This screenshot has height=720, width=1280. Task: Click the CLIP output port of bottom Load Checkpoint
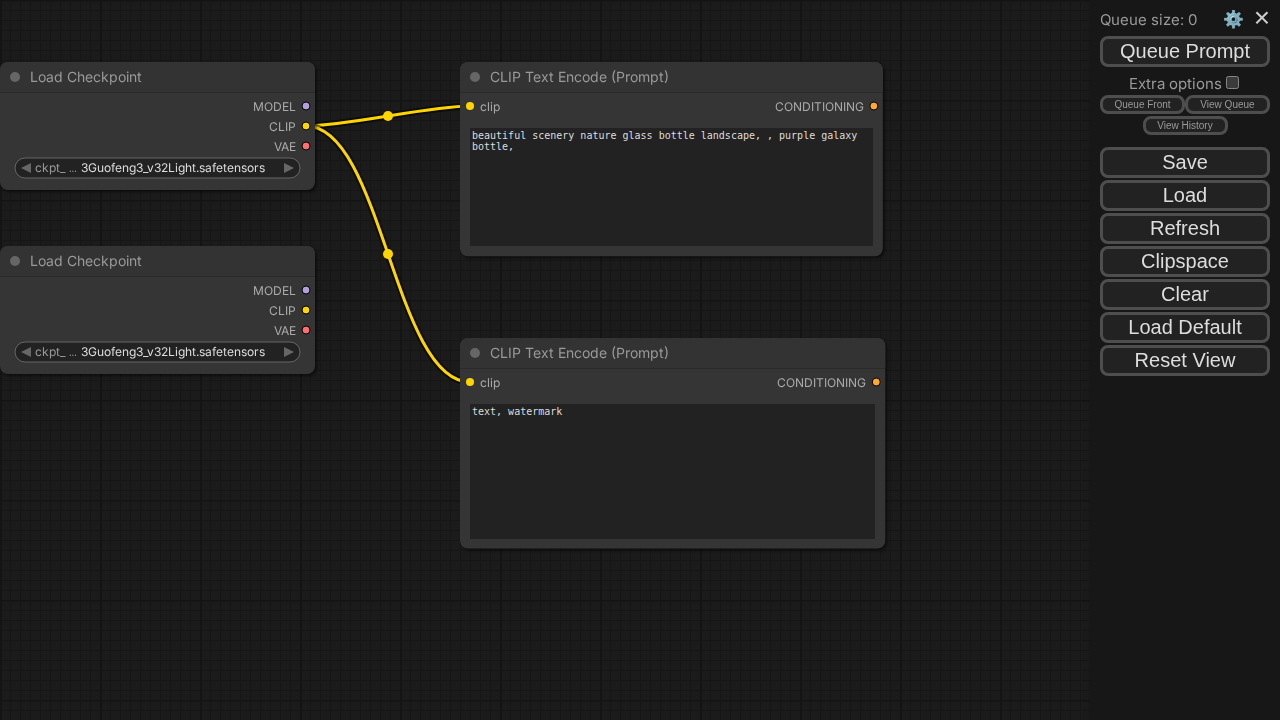click(306, 310)
